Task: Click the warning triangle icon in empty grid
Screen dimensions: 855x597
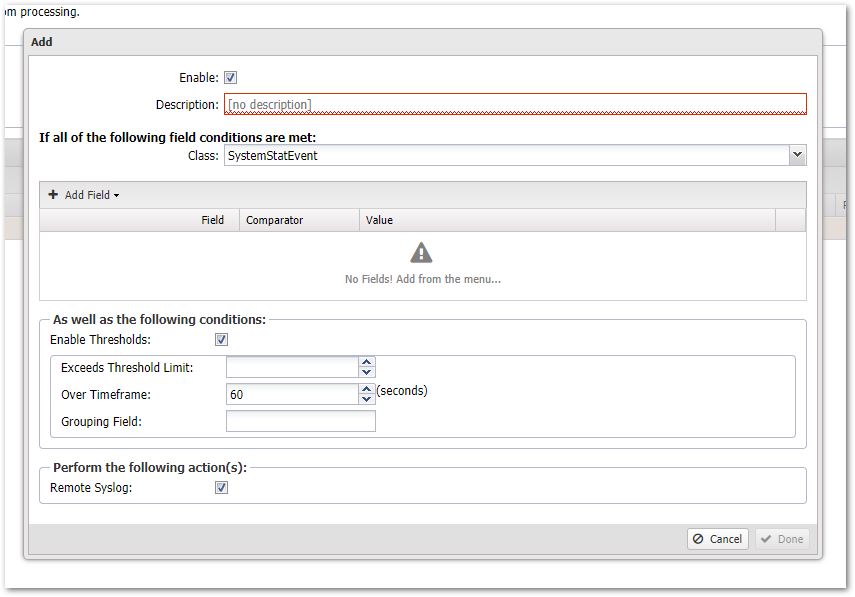Action: [422, 253]
